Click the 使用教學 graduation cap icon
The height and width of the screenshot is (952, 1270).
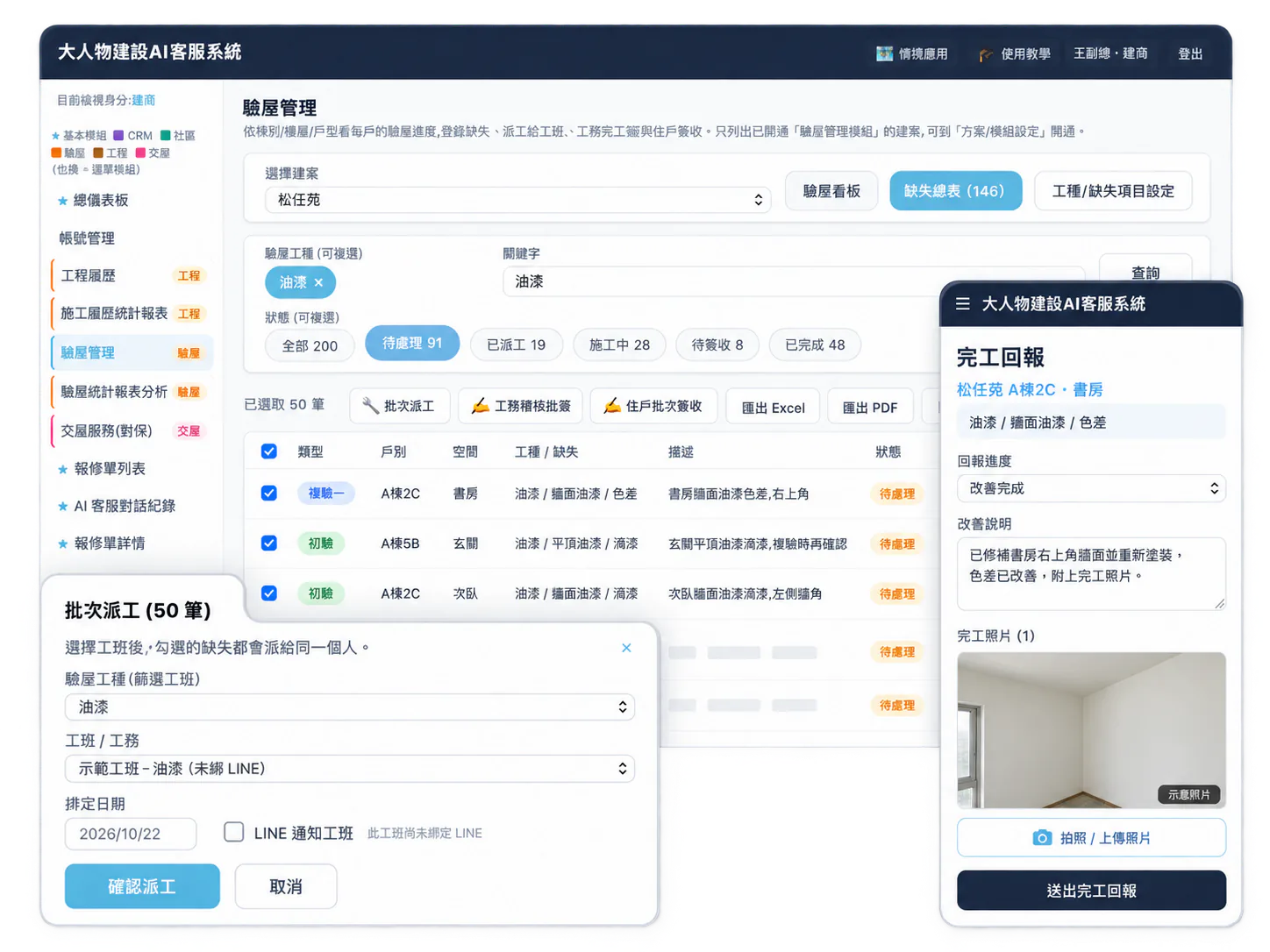click(987, 54)
